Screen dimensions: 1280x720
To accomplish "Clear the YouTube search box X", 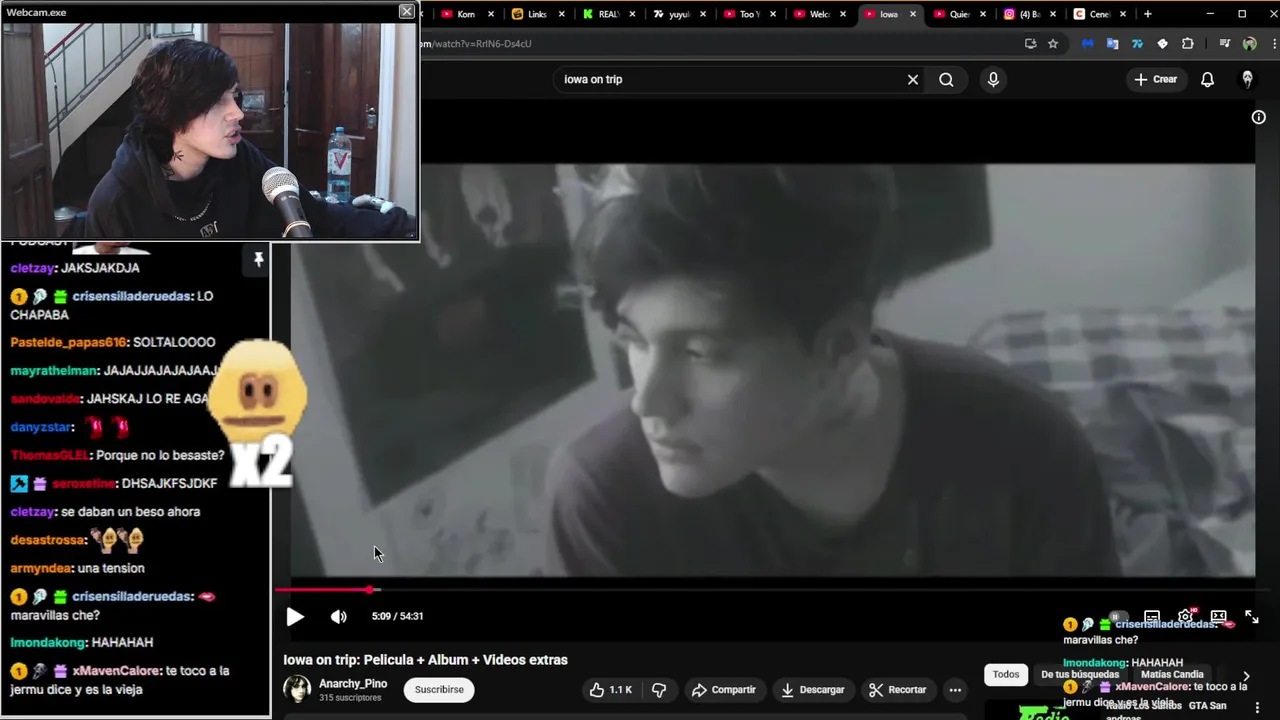I will pyautogui.click(x=913, y=79).
